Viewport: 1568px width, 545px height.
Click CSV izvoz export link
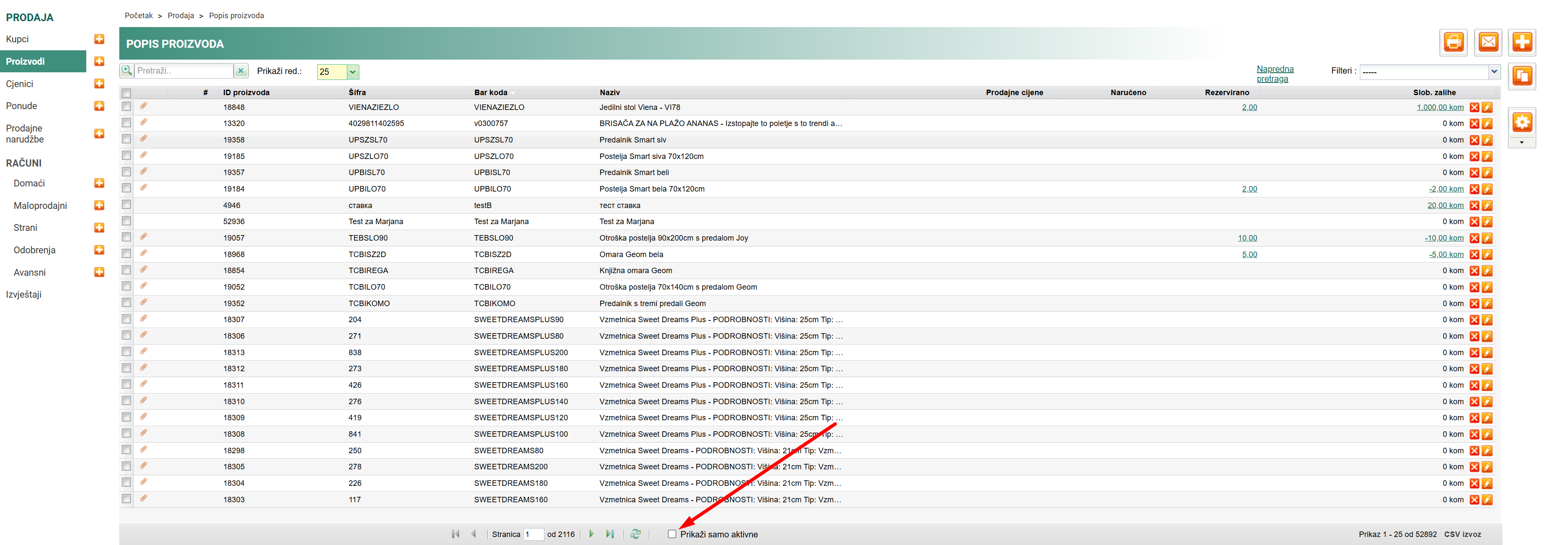(1462, 534)
